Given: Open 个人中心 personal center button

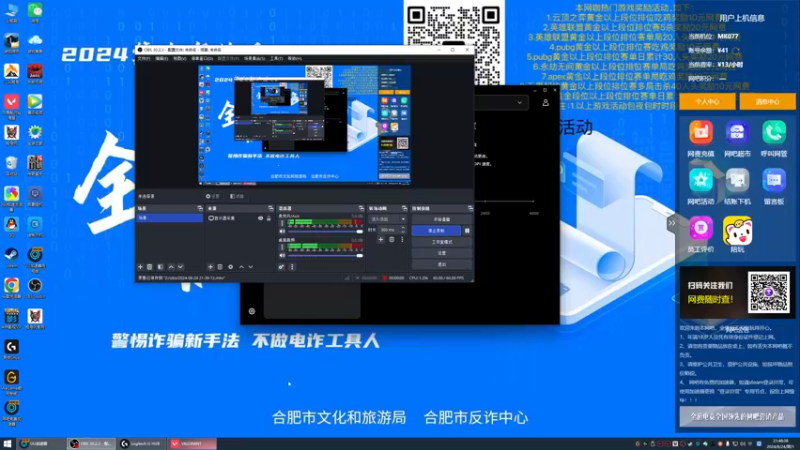Looking at the screenshot, I should [x=707, y=102].
